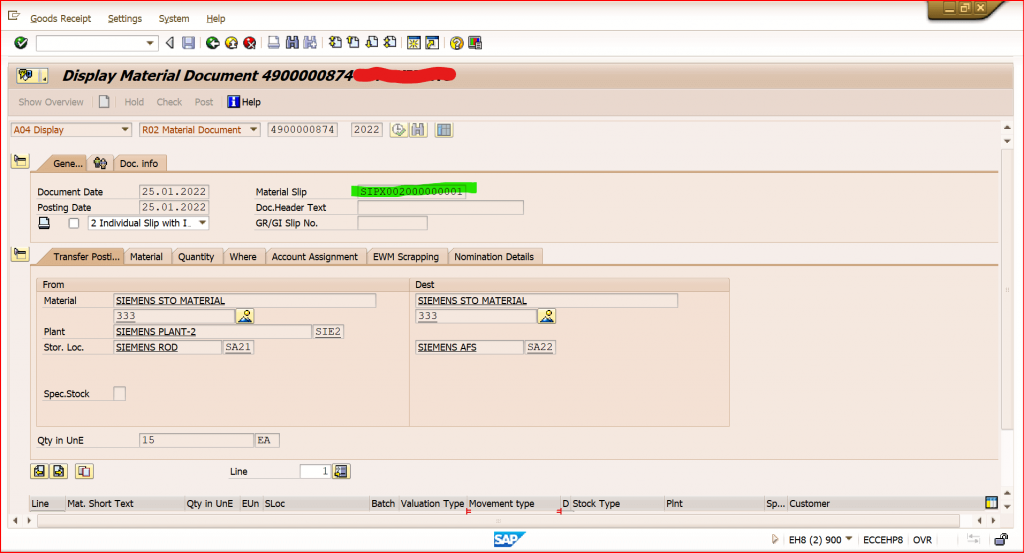Go to First Page icon
The image size is (1024, 553).
point(335,43)
